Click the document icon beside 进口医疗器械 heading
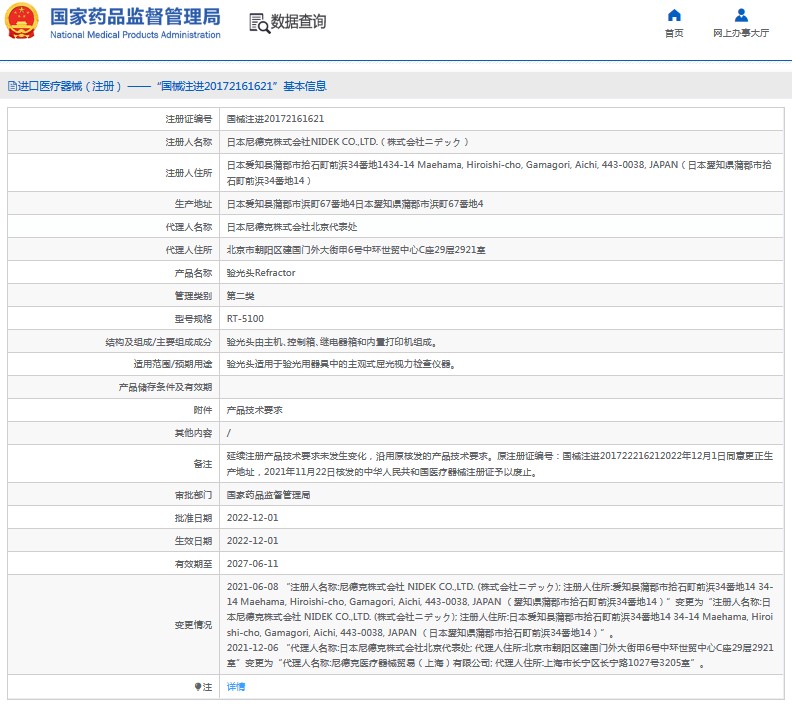Viewport: 792px width, 707px height. 11,86
